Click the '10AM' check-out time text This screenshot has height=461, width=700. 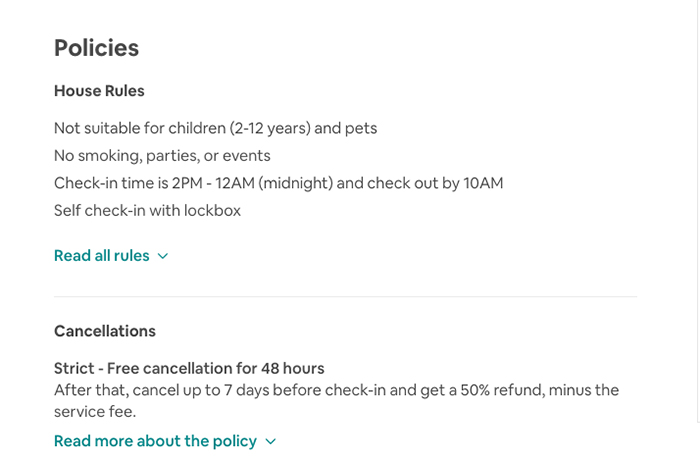click(483, 183)
